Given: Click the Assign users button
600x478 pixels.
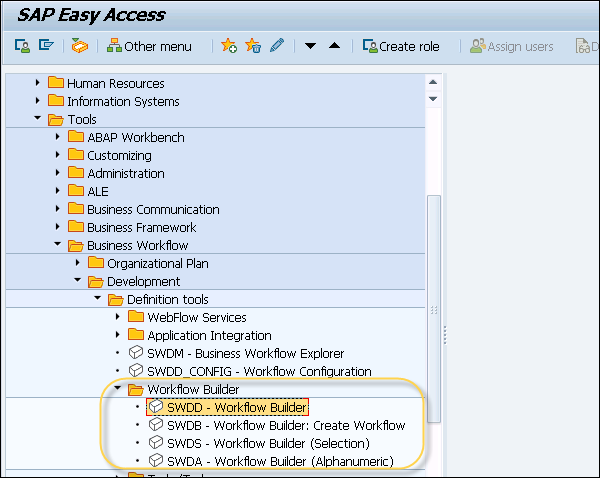Looking at the screenshot, I should [x=512, y=46].
